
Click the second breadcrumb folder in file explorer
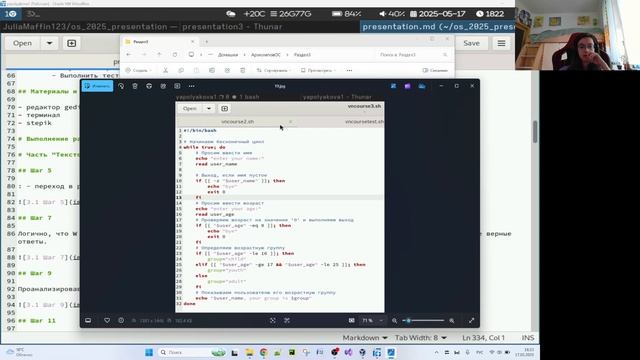point(266,54)
